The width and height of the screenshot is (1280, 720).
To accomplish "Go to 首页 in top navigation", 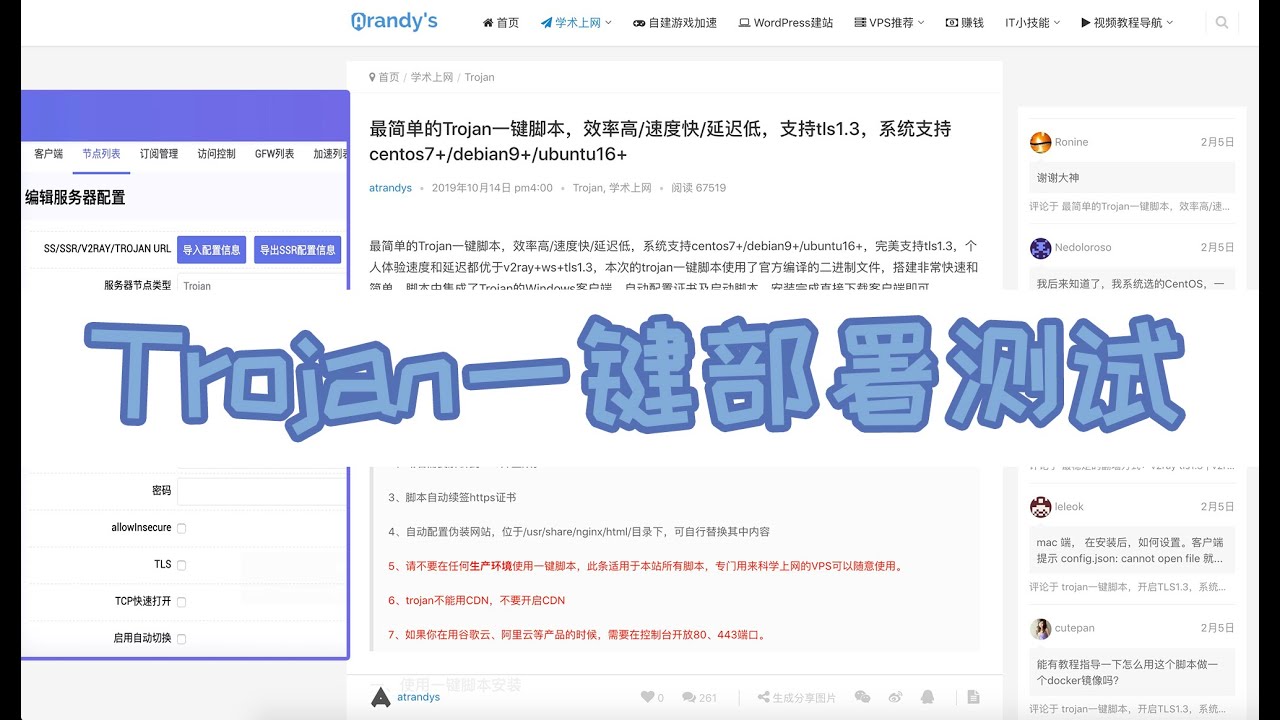I will (x=501, y=22).
